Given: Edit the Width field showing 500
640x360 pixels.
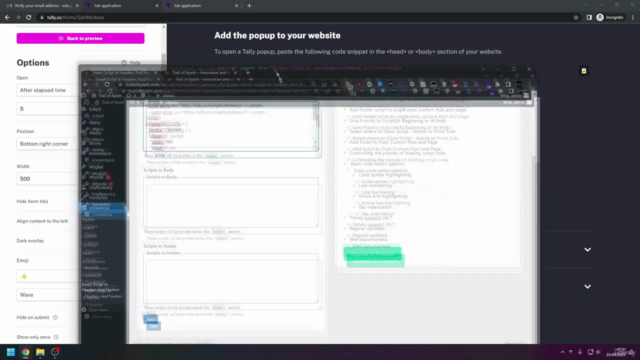Looking at the screenshot, I should tap(47, 179).
